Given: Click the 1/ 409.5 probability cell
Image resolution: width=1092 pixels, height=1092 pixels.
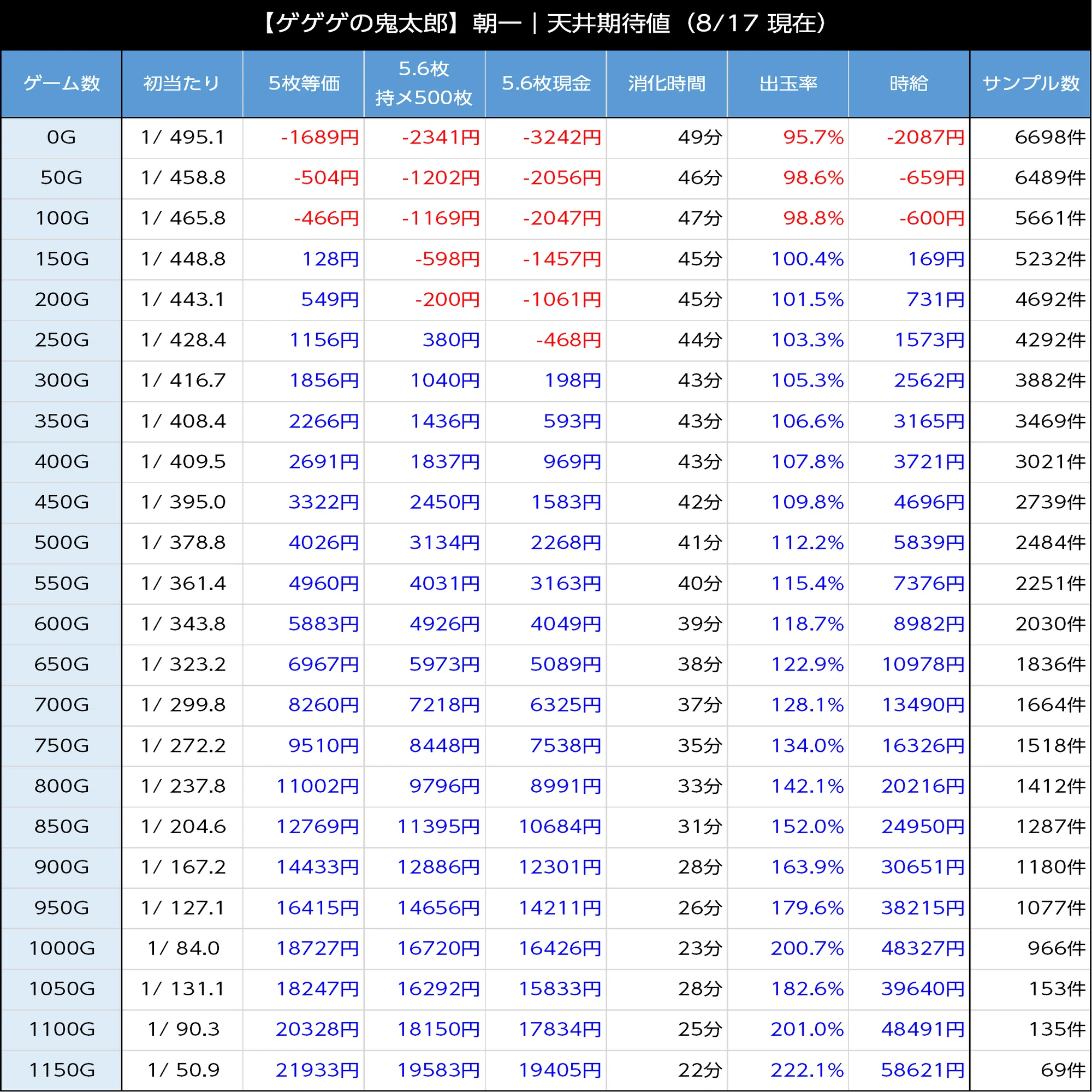Looking at the screenshot, I should pyautogui.click(x=182, y=462).
